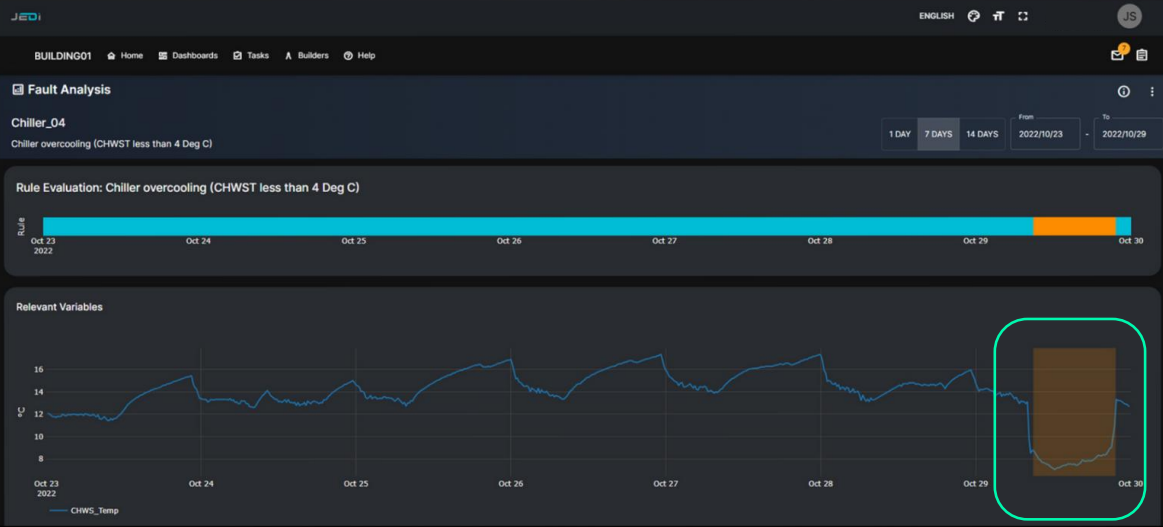The image size is (1163, 527).
Task: Open the To date field 2022/10/29
Action: click(1128, 134)
